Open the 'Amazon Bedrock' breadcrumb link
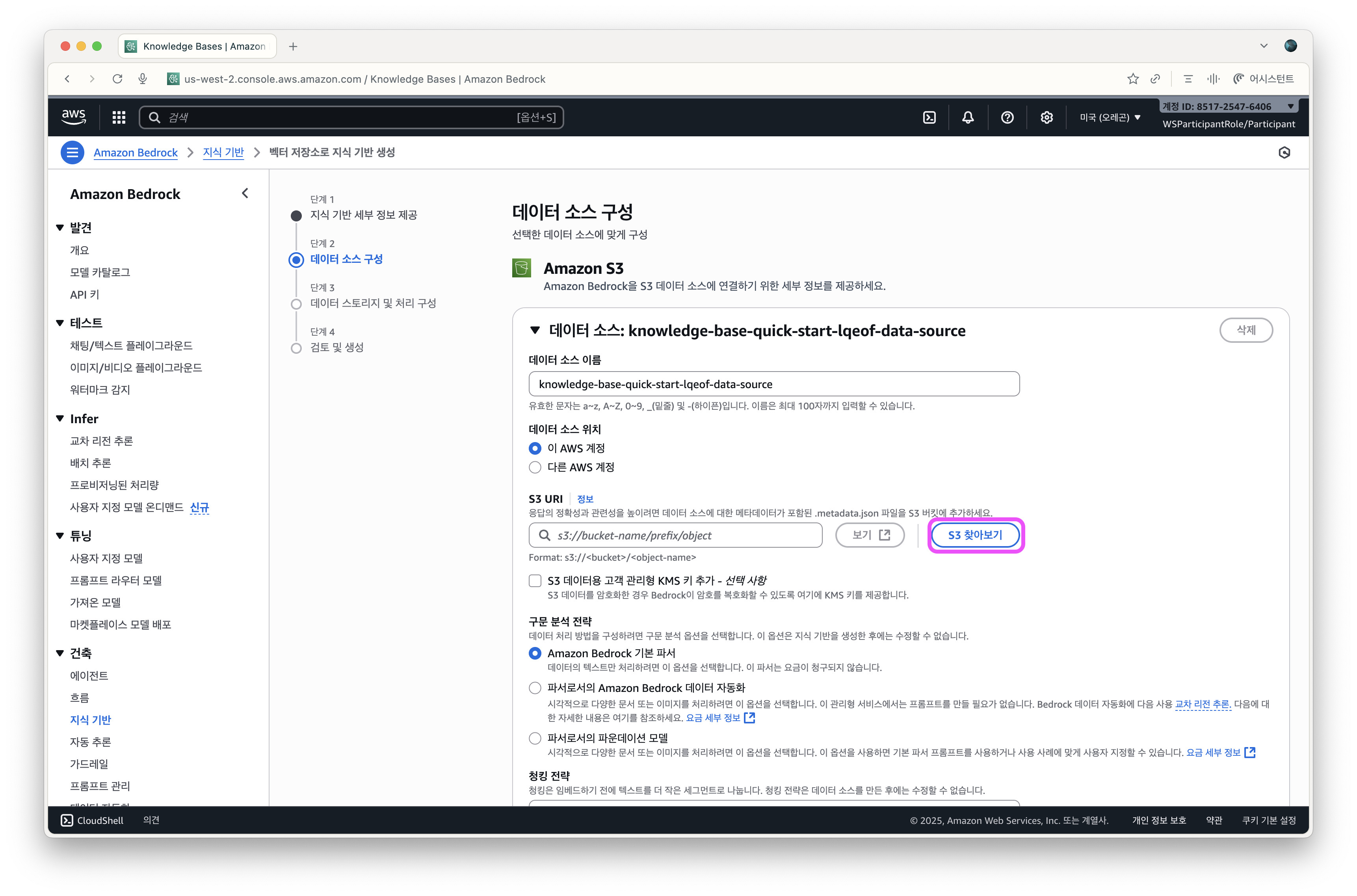 tap(136, 152)
